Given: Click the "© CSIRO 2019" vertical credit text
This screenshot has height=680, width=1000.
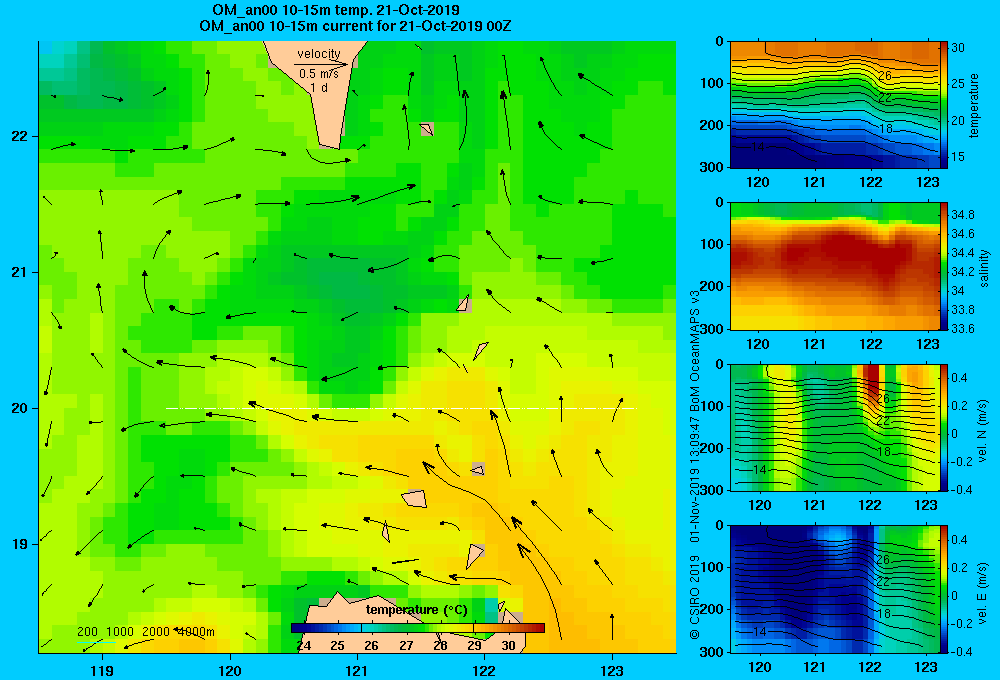Looking at the screenshot, I should [695, 596].
